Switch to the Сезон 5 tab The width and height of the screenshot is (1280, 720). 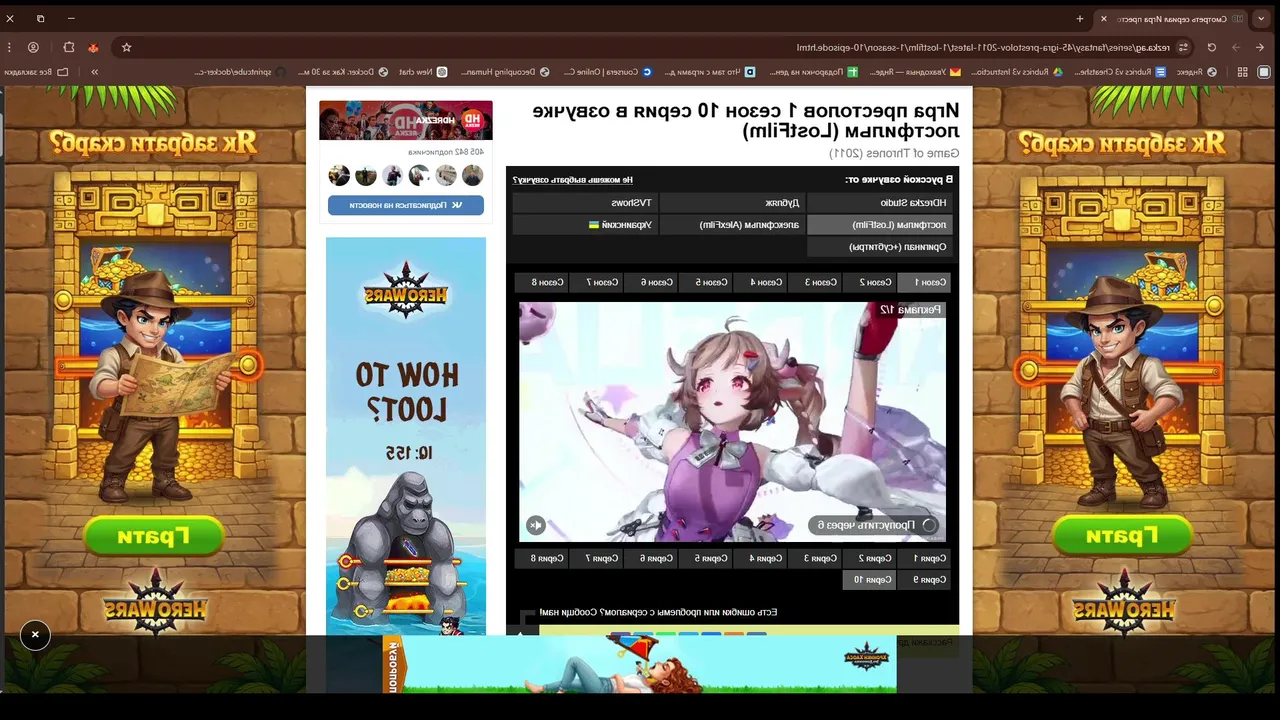pos(706,282)
